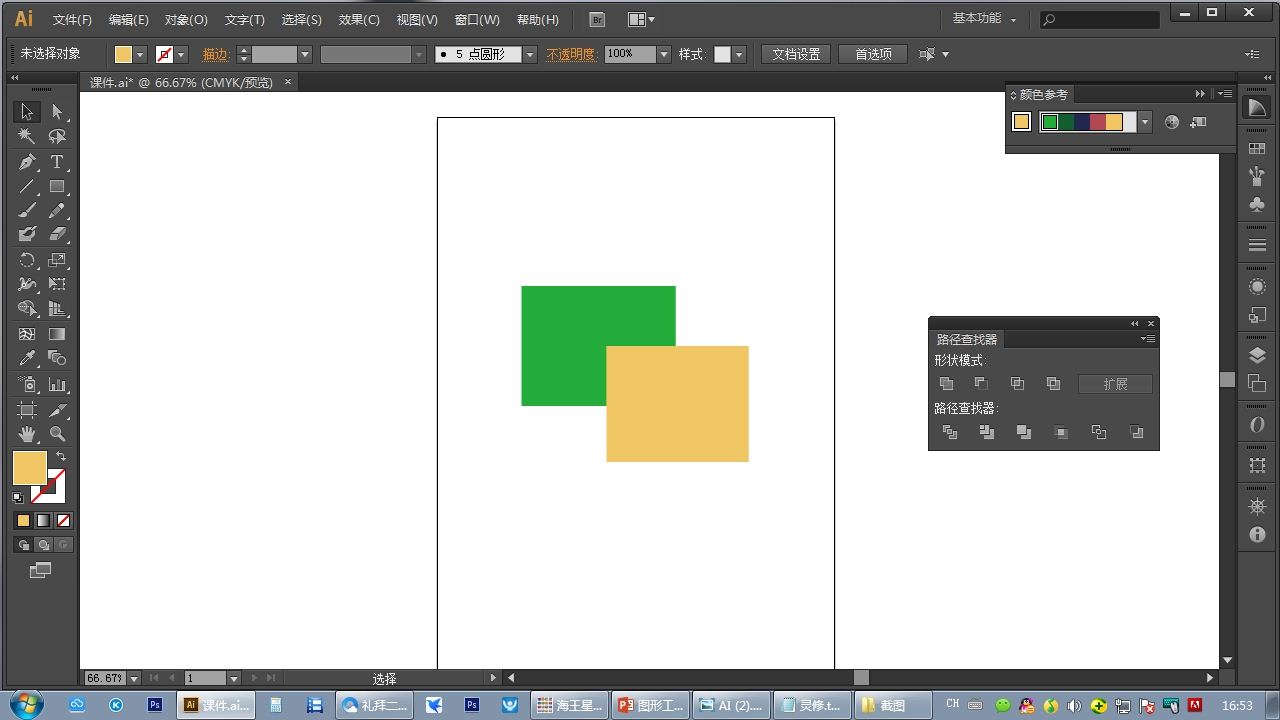Click the Outline pathfinder icon
The height and width of the screenshot is (720, 1280).
click(x=1099, y=432)
